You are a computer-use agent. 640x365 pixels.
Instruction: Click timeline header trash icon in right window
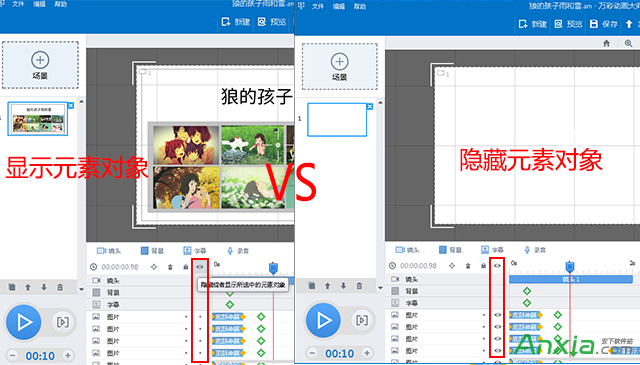468,266
